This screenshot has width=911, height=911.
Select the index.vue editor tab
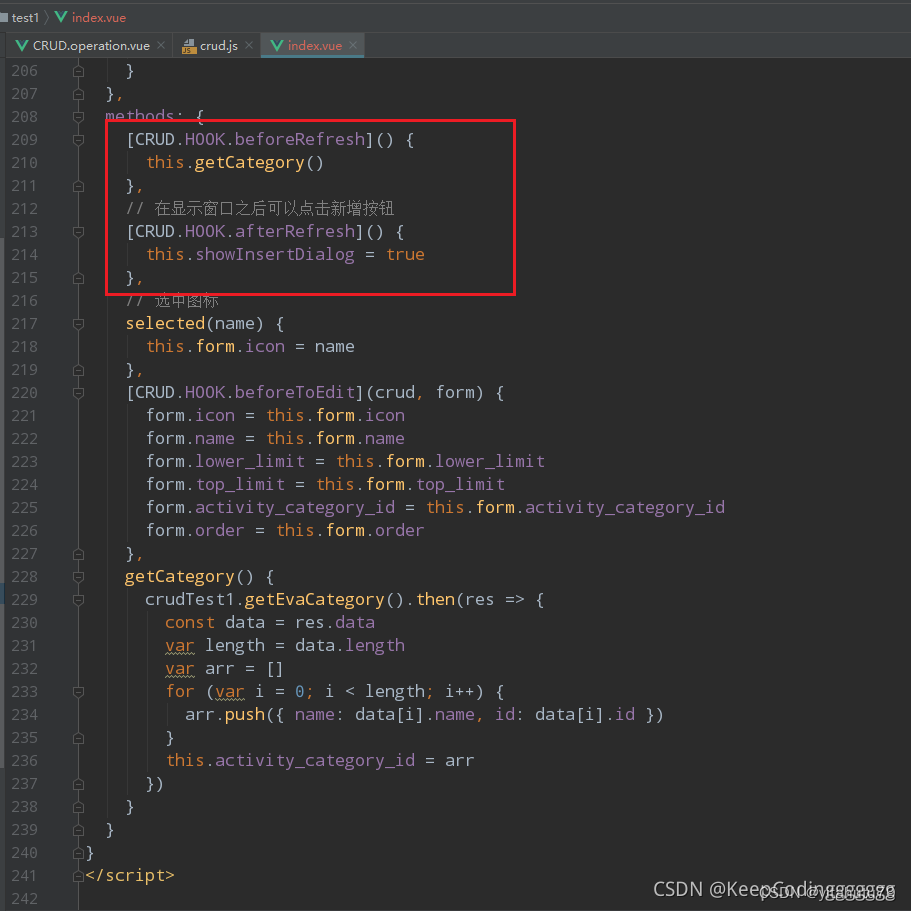point(313,45)
